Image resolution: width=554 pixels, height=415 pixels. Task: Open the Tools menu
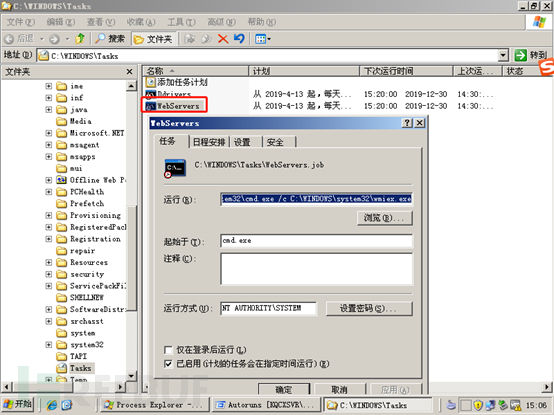click(x=181, y=22)
